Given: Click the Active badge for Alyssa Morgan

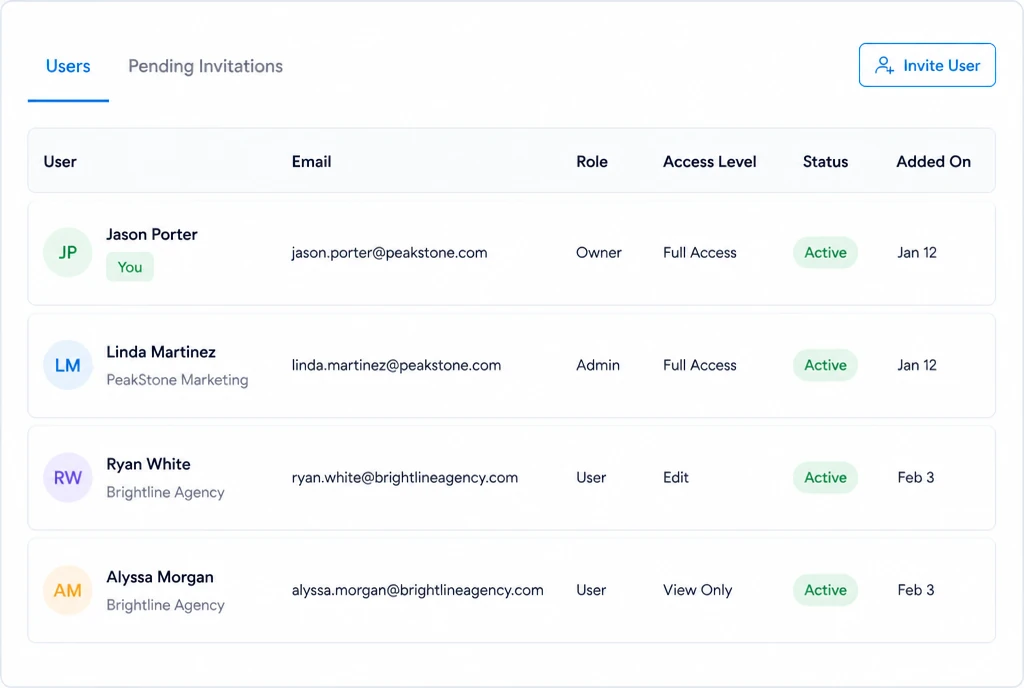Looking at the screenshot, I should [x=825, y=590].
